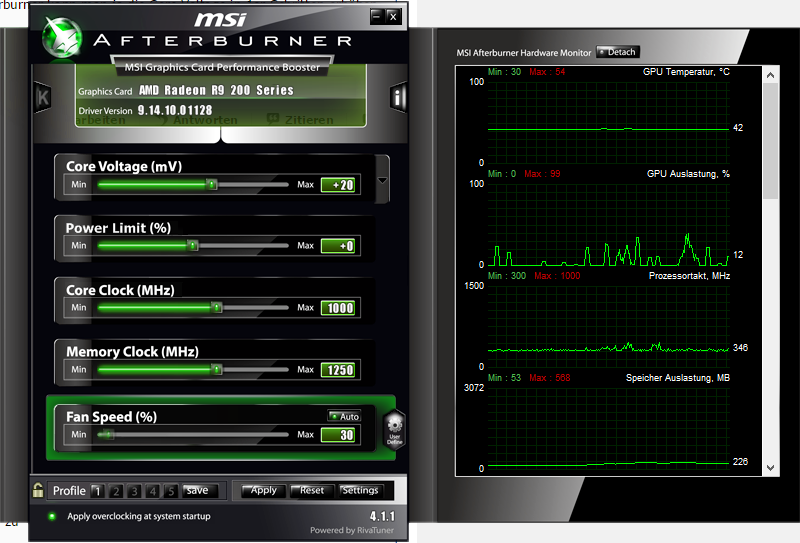The width and height of the screenshot is (800, 543).
Task: Click the Core Clock slider handle
Action: tap(217, 308)
